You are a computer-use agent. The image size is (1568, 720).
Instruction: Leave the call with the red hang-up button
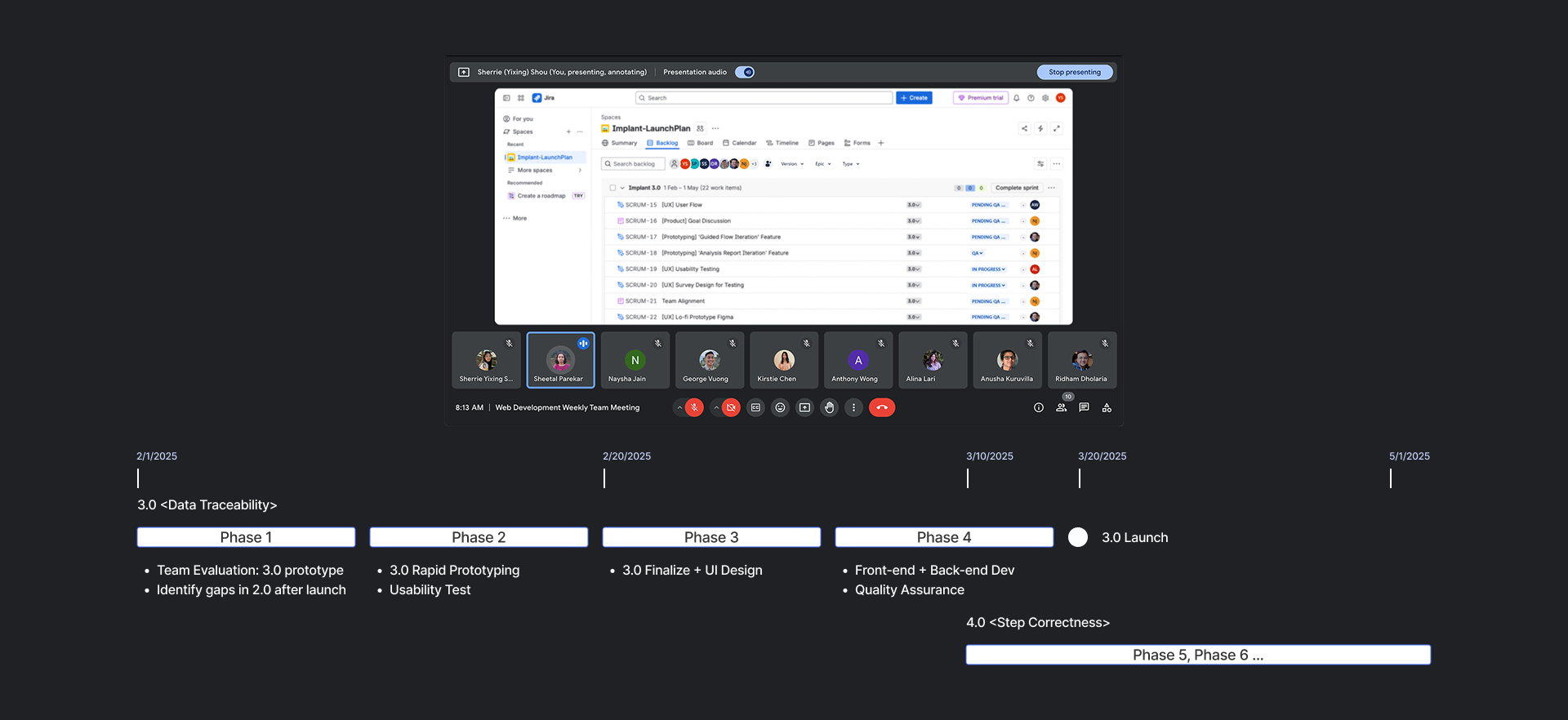[882, 407]
